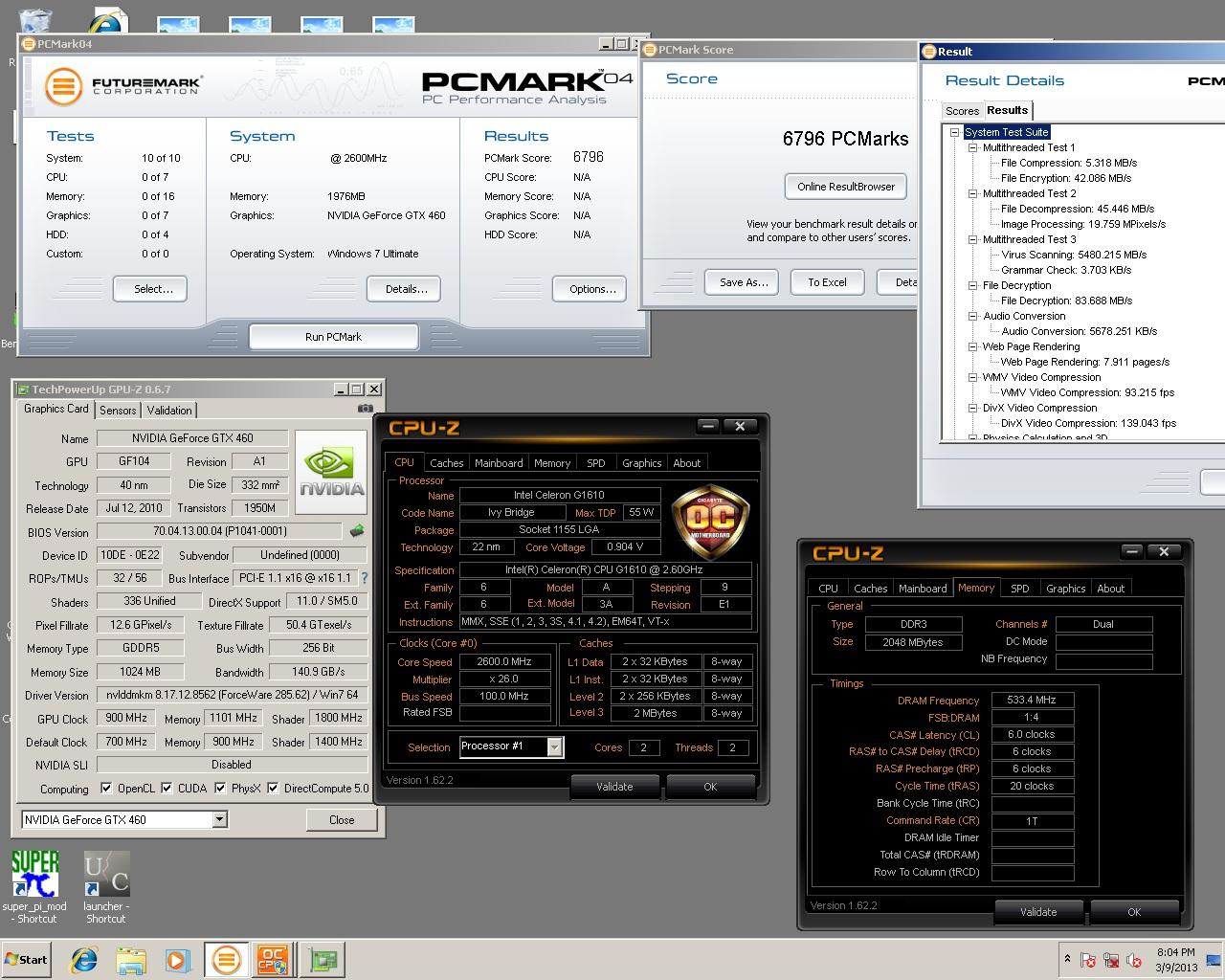Click the GPU-Z camera screenshot icon
Viewport: 1225px width, 980px height.
365,409
